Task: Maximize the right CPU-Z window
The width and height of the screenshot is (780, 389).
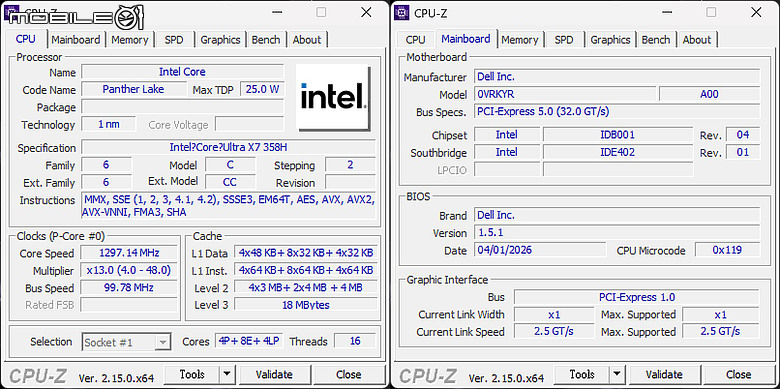Action: tap(711, 12)
